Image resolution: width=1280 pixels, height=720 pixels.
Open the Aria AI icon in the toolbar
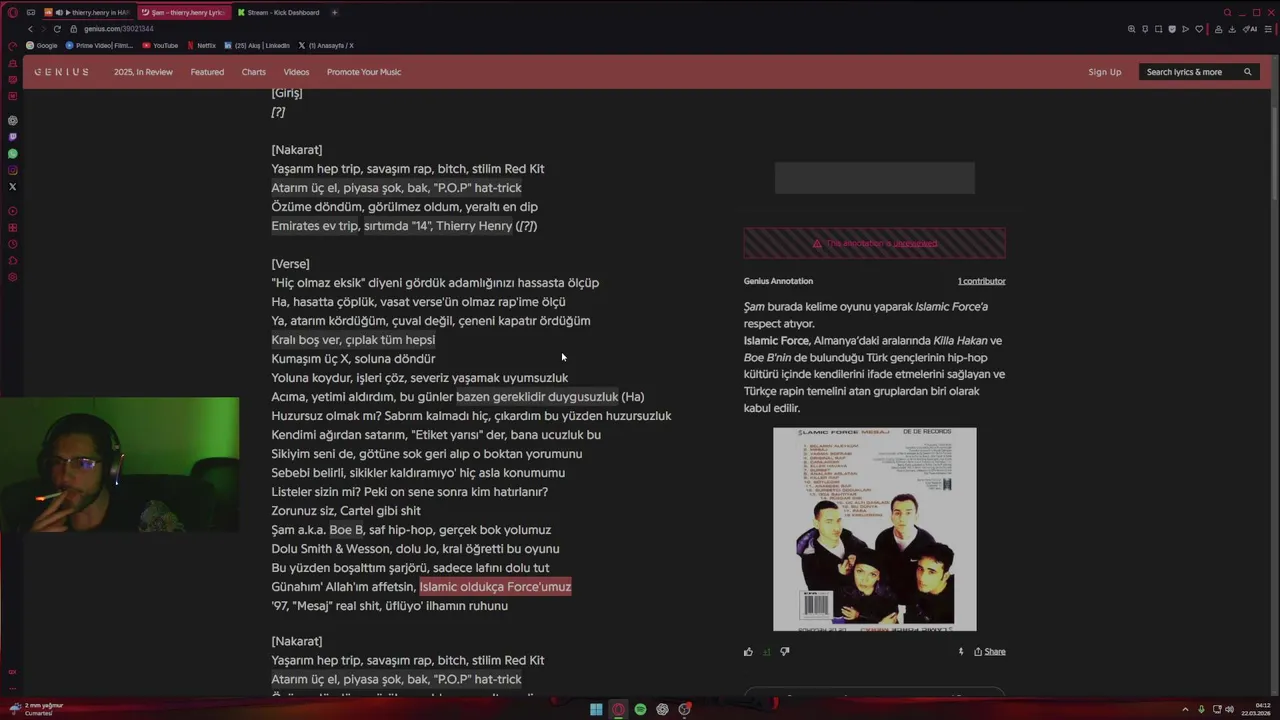click(x=1251, y=29)
